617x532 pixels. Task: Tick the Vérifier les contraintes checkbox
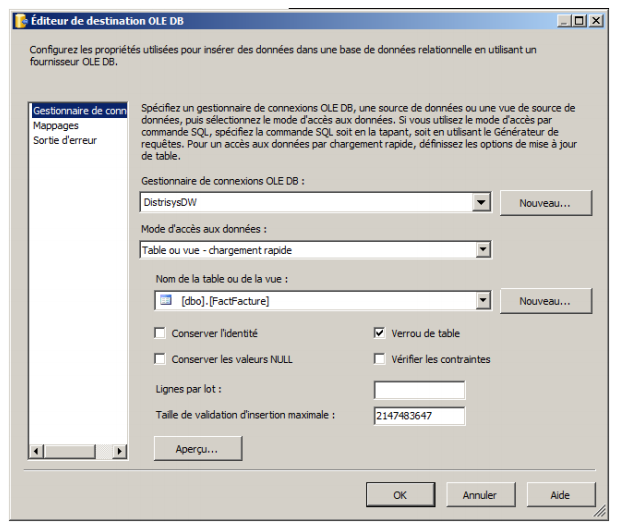(x=380, y=359)
